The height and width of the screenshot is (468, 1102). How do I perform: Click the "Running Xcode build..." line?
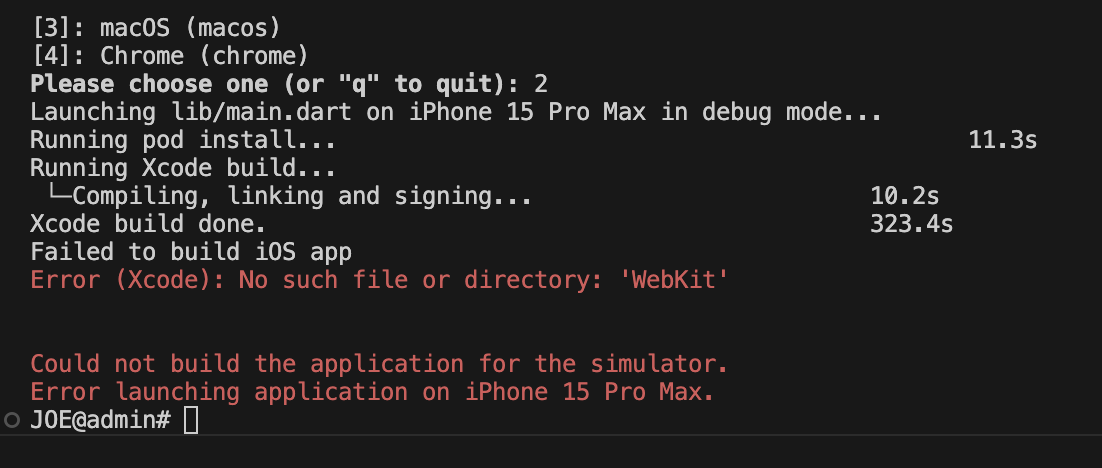[x=183, y=168]
